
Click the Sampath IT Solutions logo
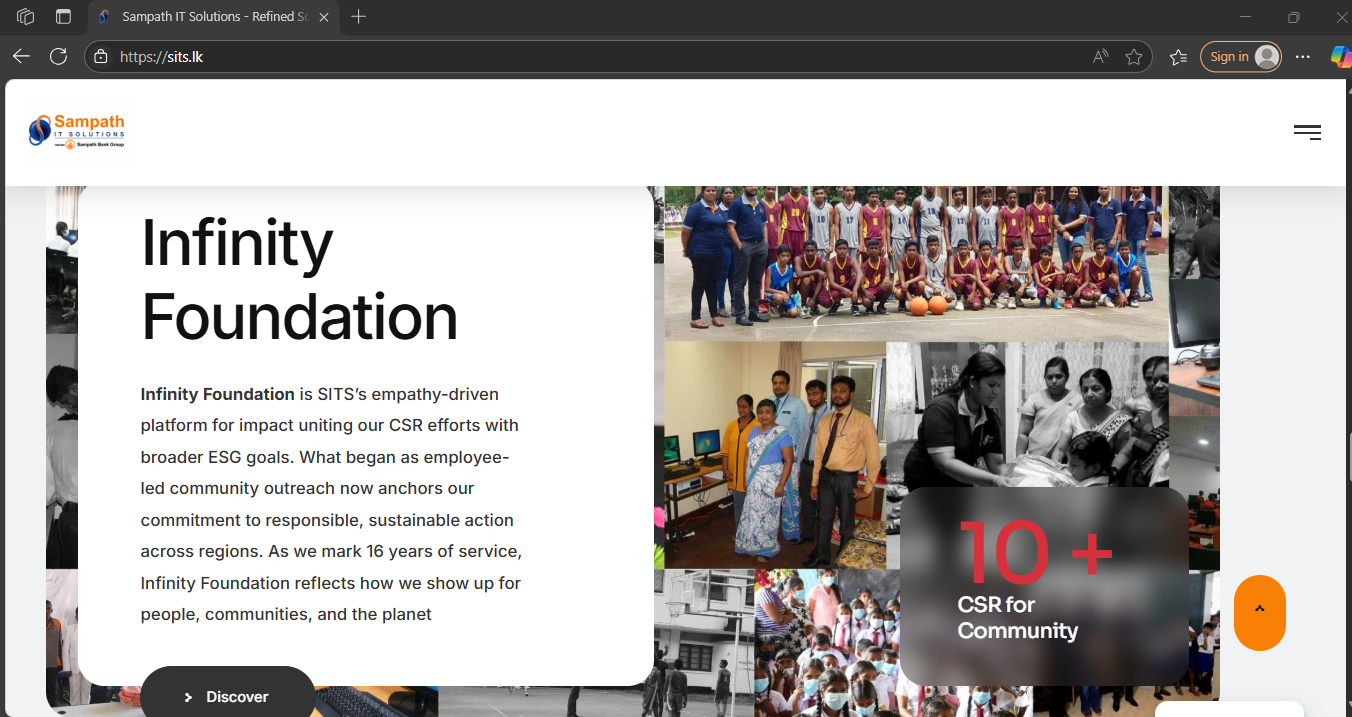(x=77, y=131)
